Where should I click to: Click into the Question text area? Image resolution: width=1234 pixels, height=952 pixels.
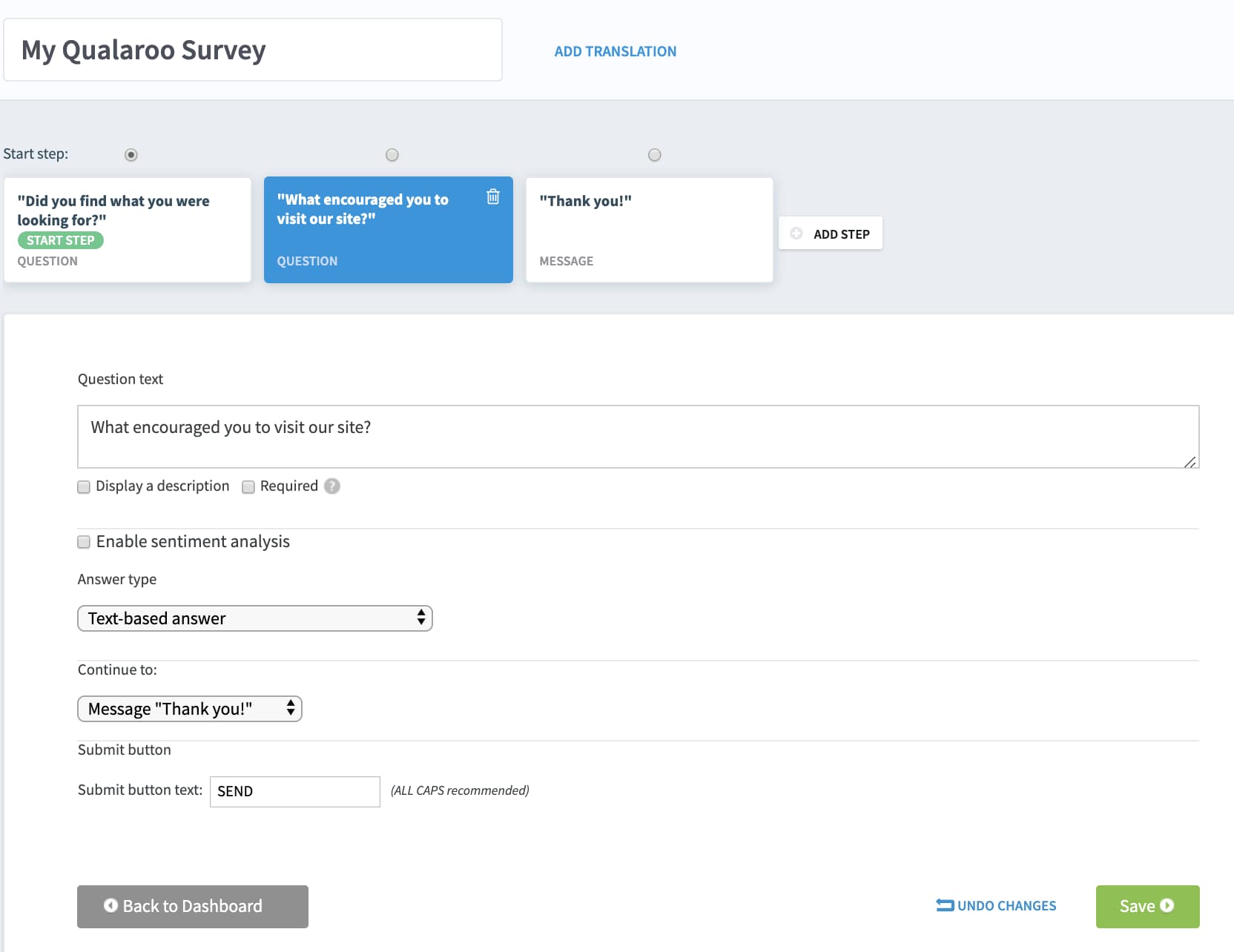point(639,437)
